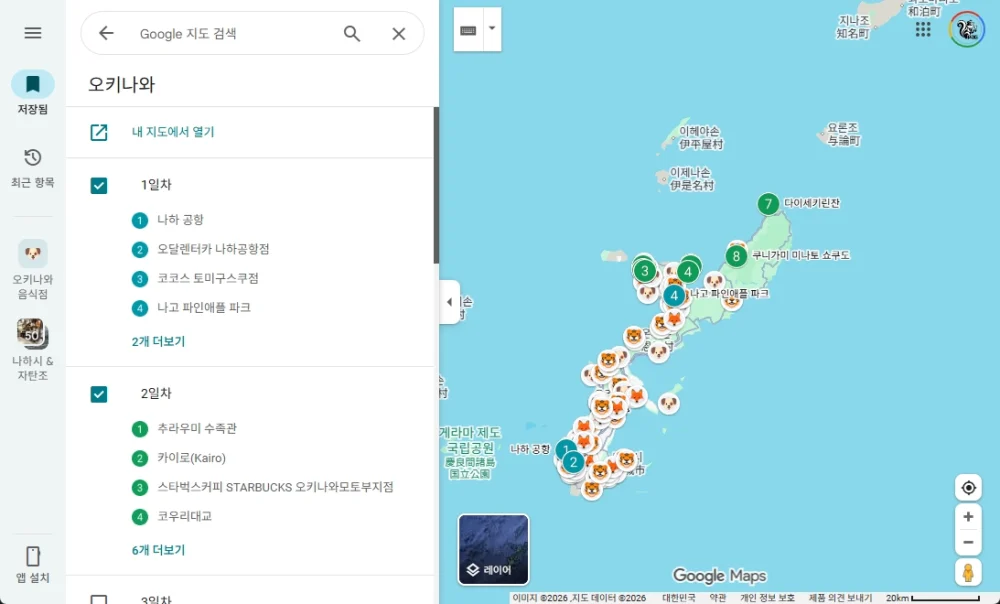Click the zoom in plus control

point(968,516)
